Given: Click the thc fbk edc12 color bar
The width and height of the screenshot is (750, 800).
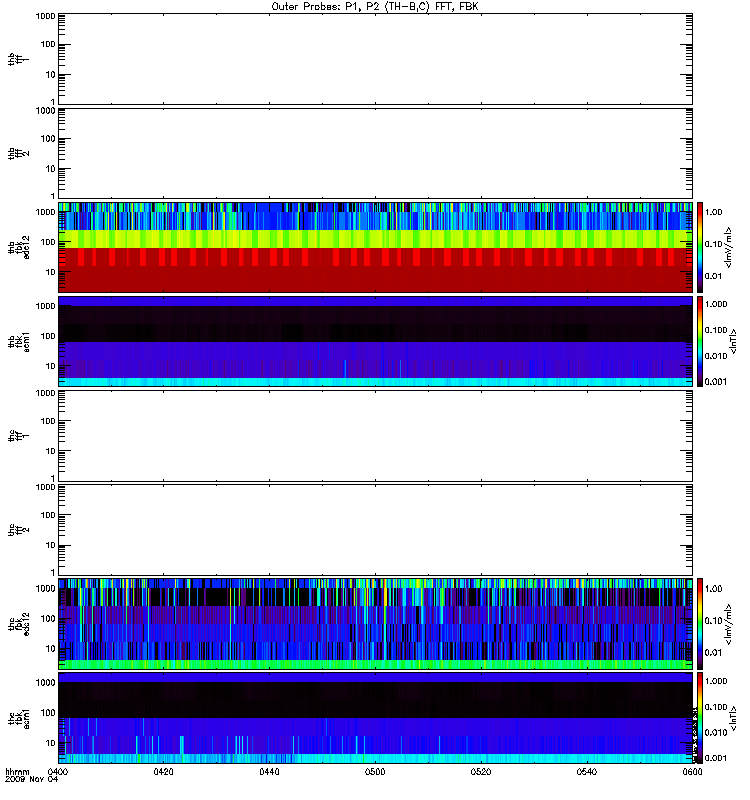Looking at the screenshot, I should click(x=700, y=623).
